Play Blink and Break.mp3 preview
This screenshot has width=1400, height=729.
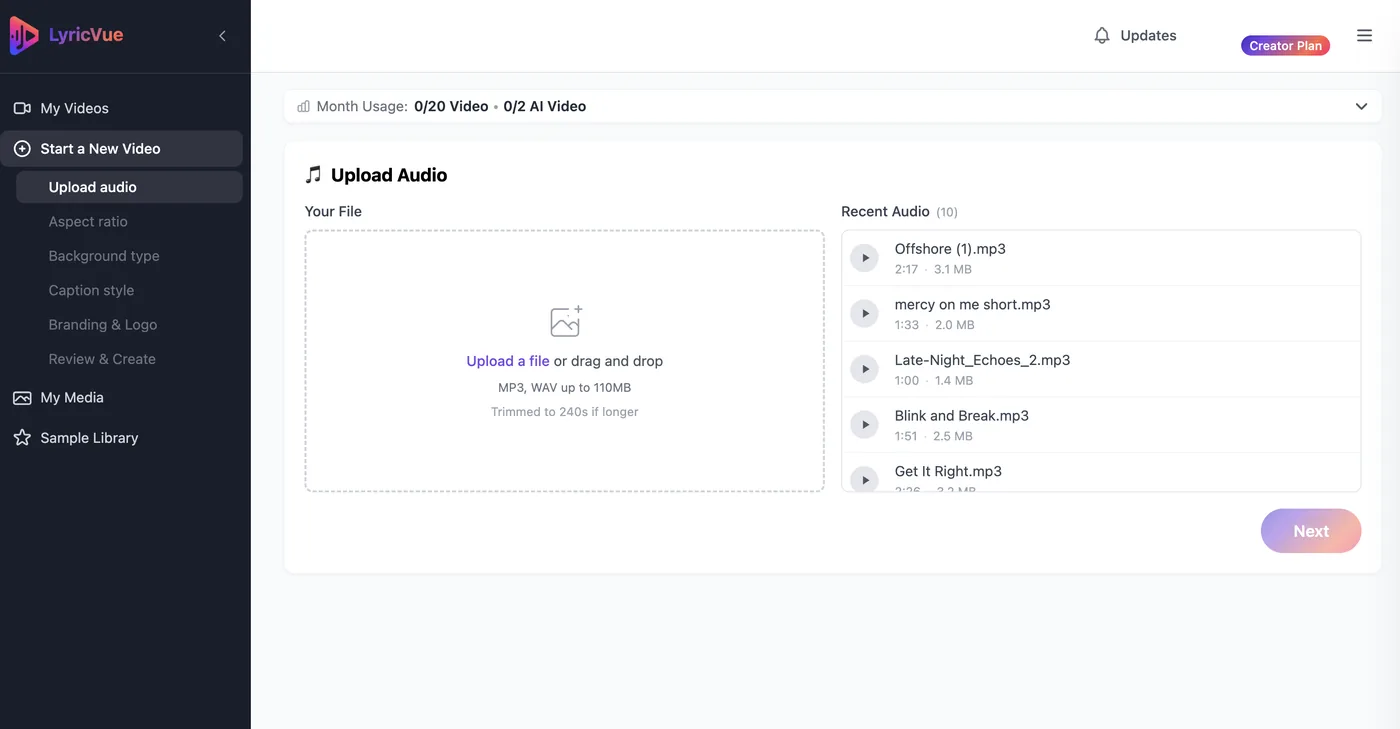tap(864, 425)
